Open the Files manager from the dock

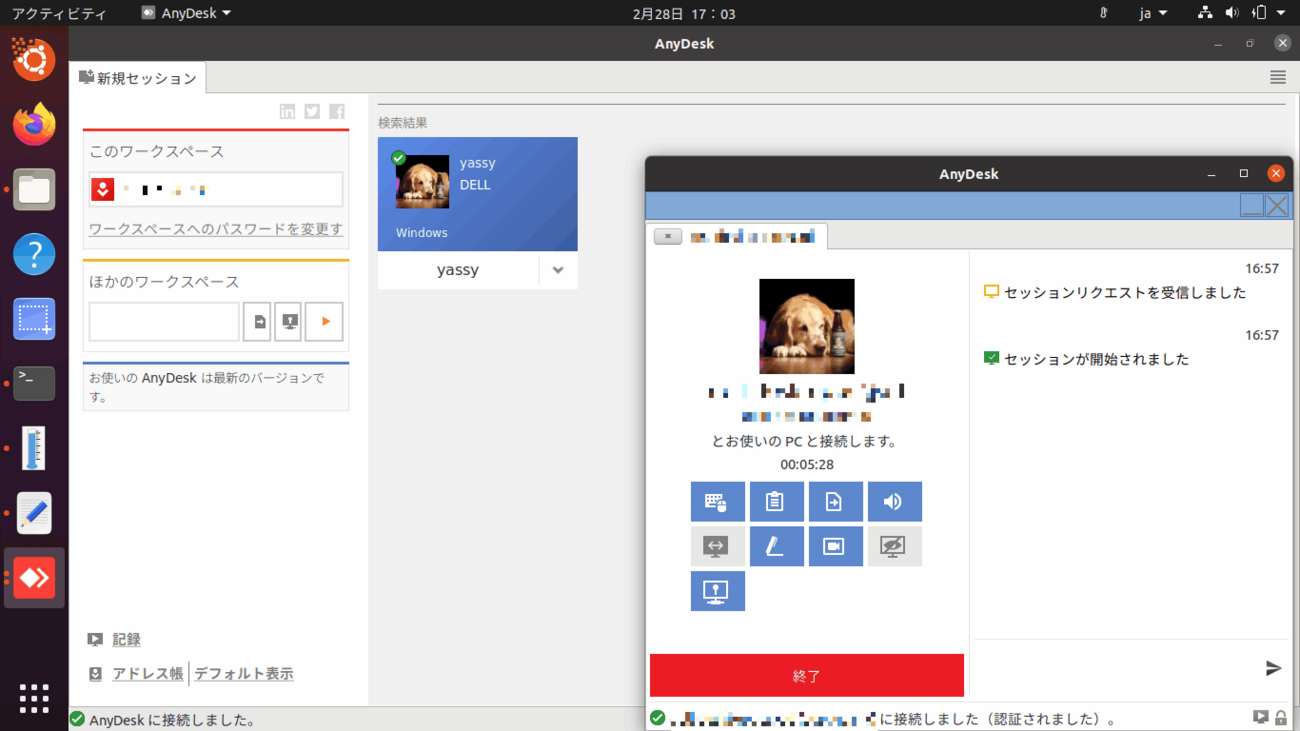34,189
